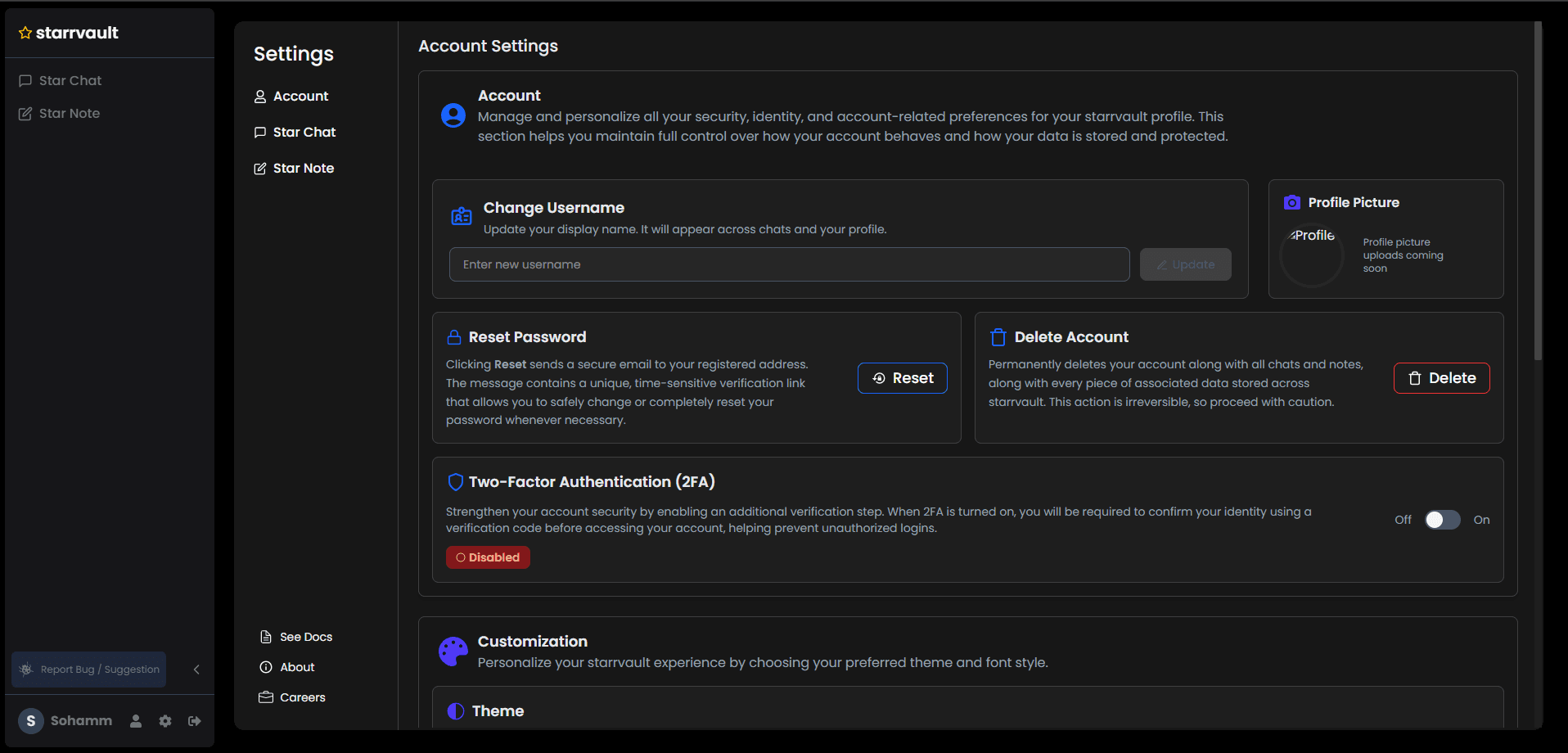Viewport: 1568px width, 753px height.
Task: Click the lock icon beside Reset Password
Action: click(x=455, y=336)
